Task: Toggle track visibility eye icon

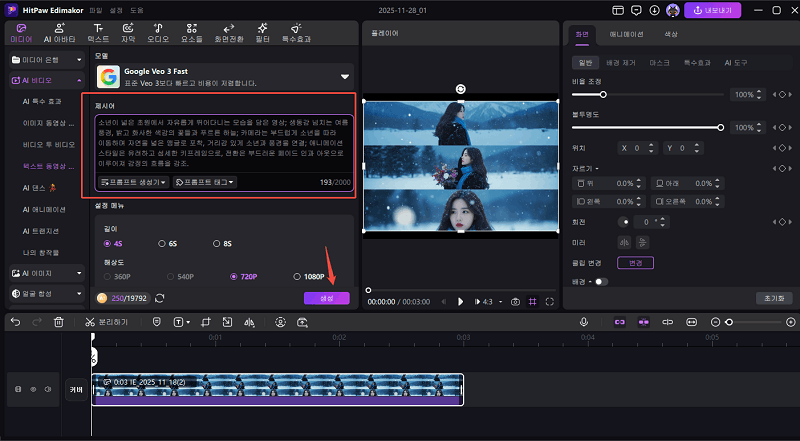Action: [33, 389]
